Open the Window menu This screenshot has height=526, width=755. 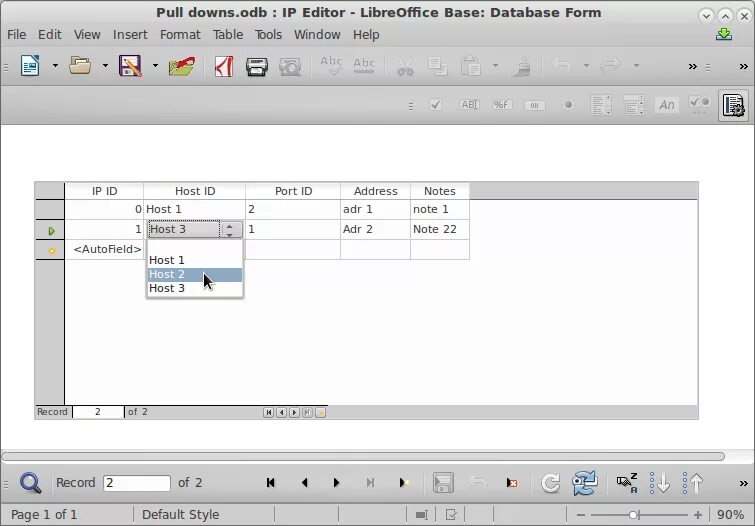tap(317, 35)
